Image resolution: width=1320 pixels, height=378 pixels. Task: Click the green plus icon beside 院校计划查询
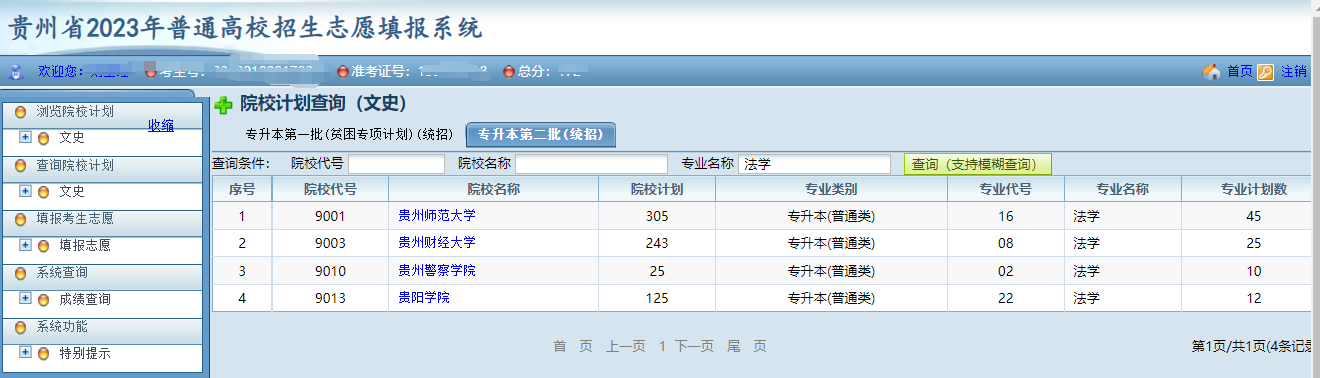(223, 104)
